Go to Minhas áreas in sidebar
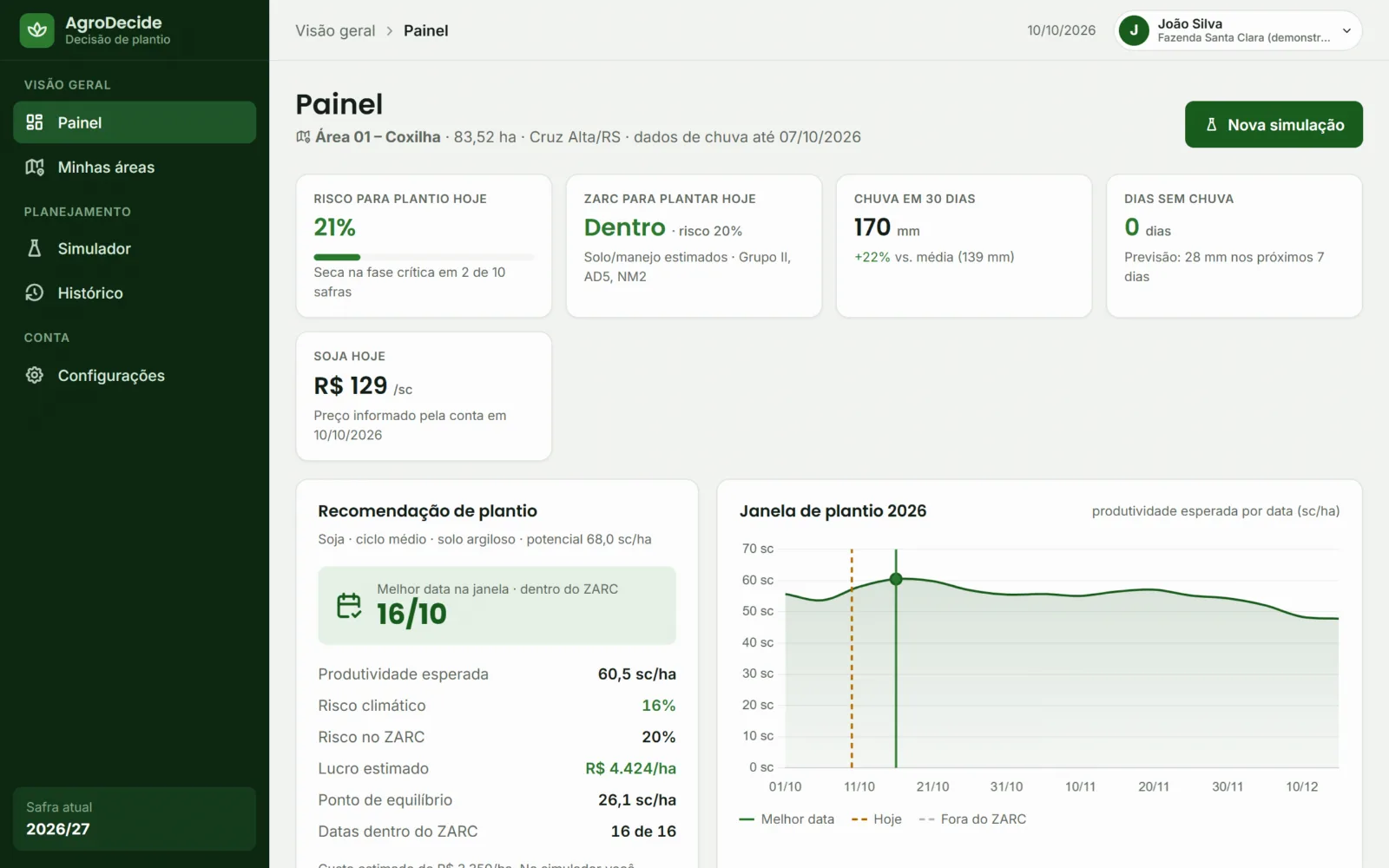Image resolution: width=1389 pixels, height=868 pixels. click(135, 167)
